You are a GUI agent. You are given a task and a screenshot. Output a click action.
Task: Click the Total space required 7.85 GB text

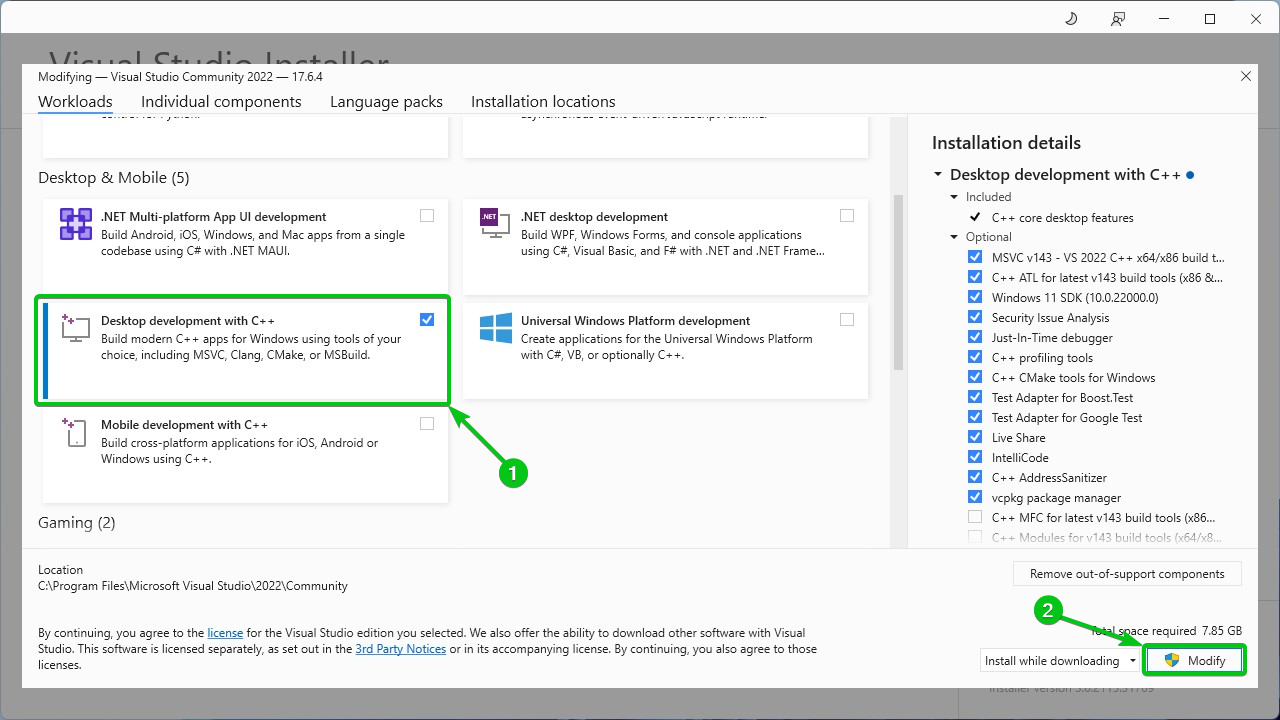click(x=1166, y=631)
